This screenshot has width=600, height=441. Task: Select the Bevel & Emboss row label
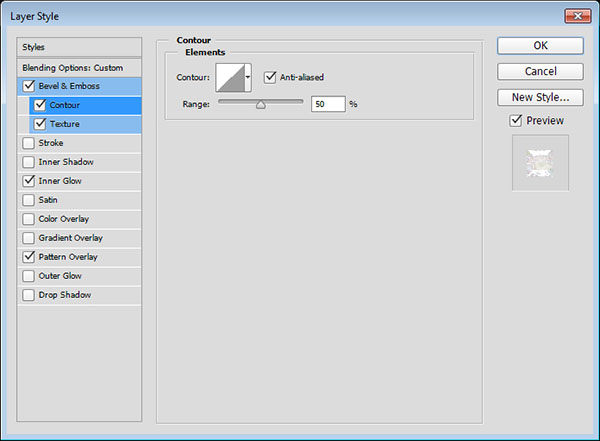[x=69, y=86]
